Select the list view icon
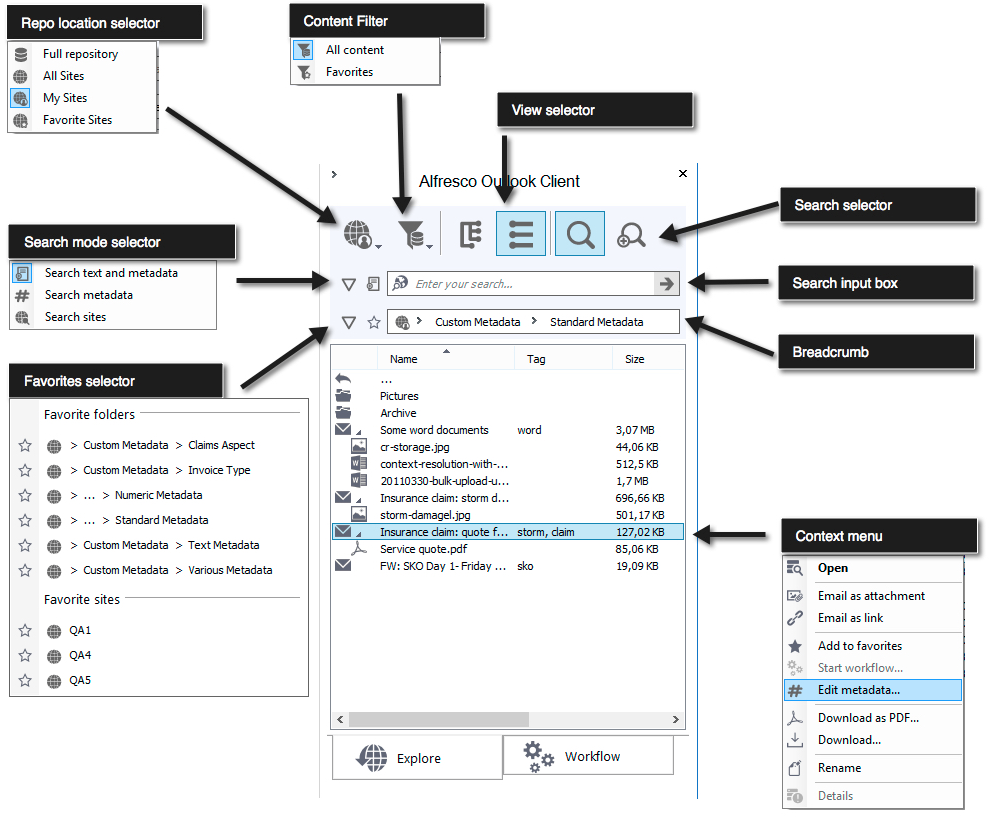The height and width of the screenshot is (817, 989). (x=521, y=234)
